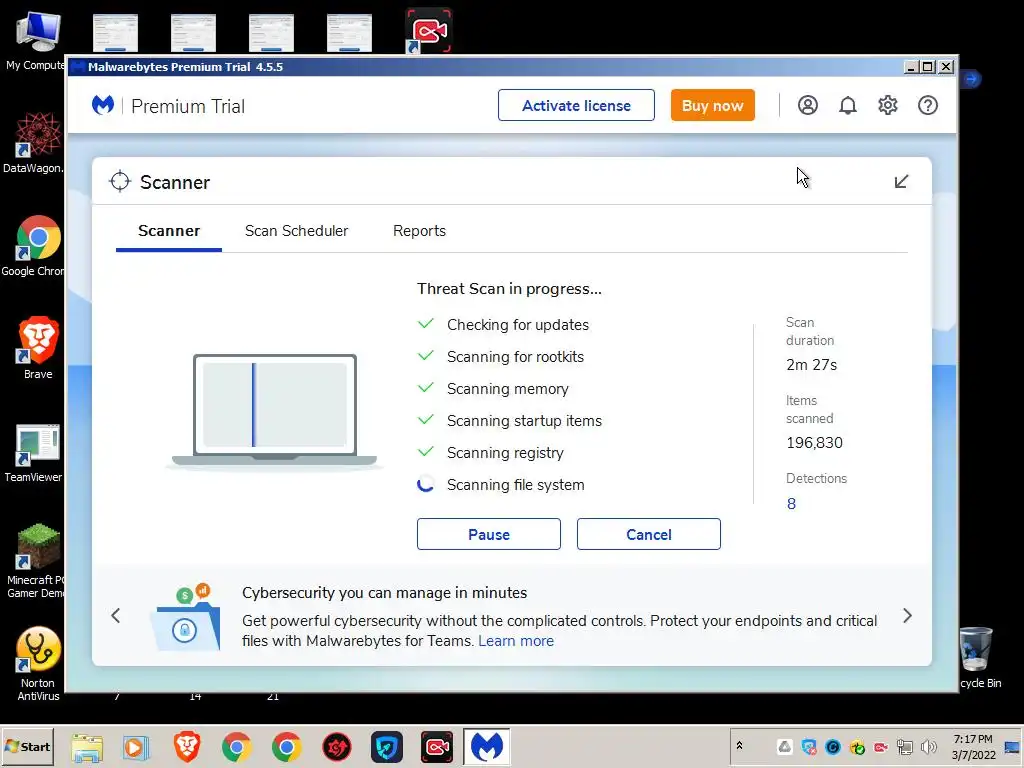Open My Computer desktop icon

(37, 40)
